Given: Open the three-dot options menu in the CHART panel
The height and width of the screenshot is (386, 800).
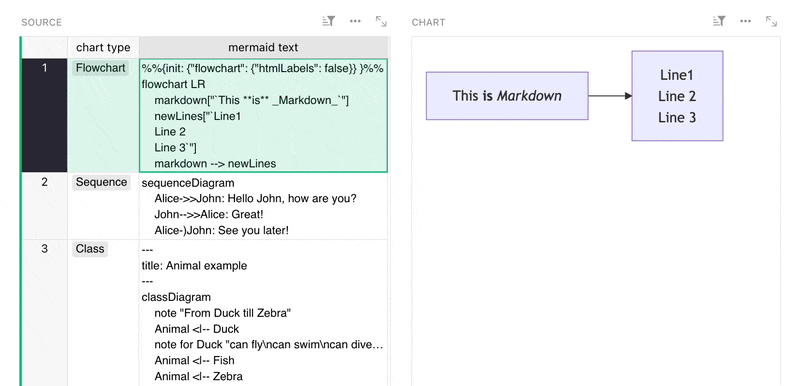Looking at the screenshot, I should click(745, 21).
